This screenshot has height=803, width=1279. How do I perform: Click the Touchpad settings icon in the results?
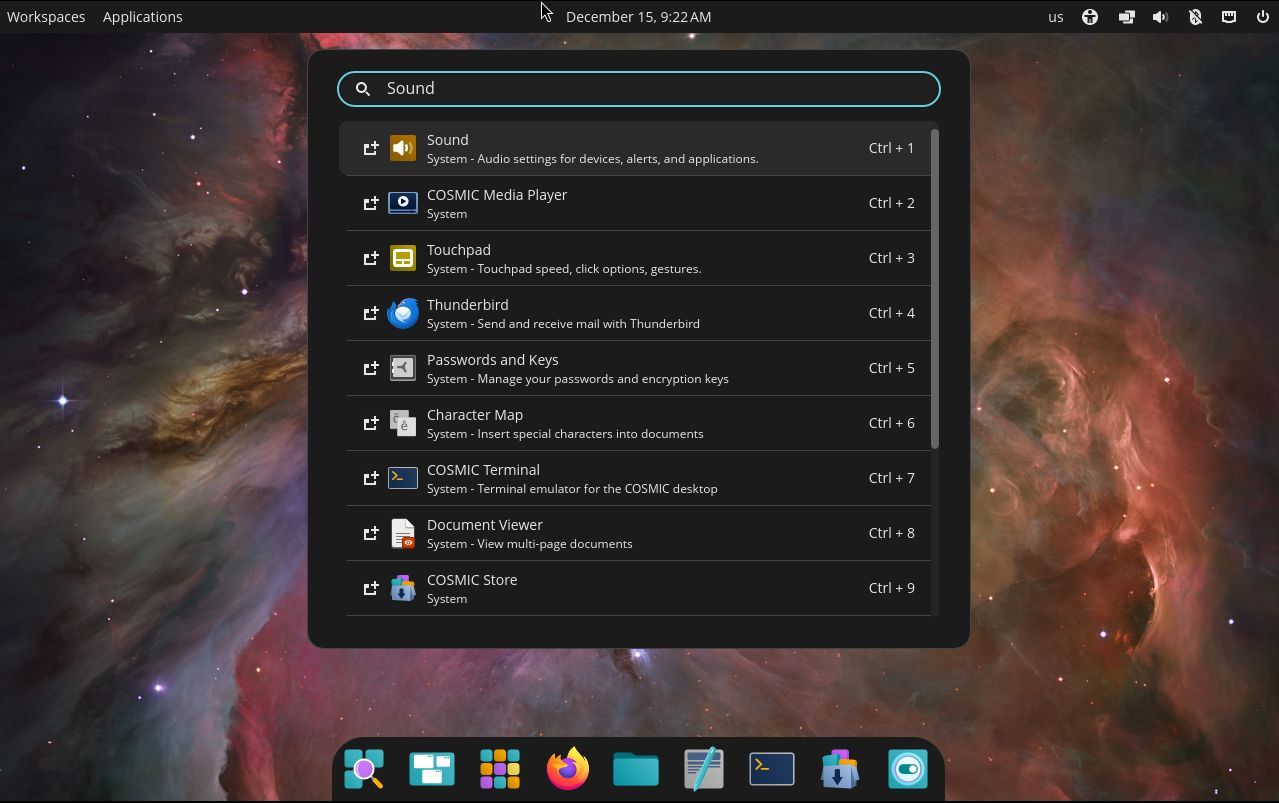402,257
